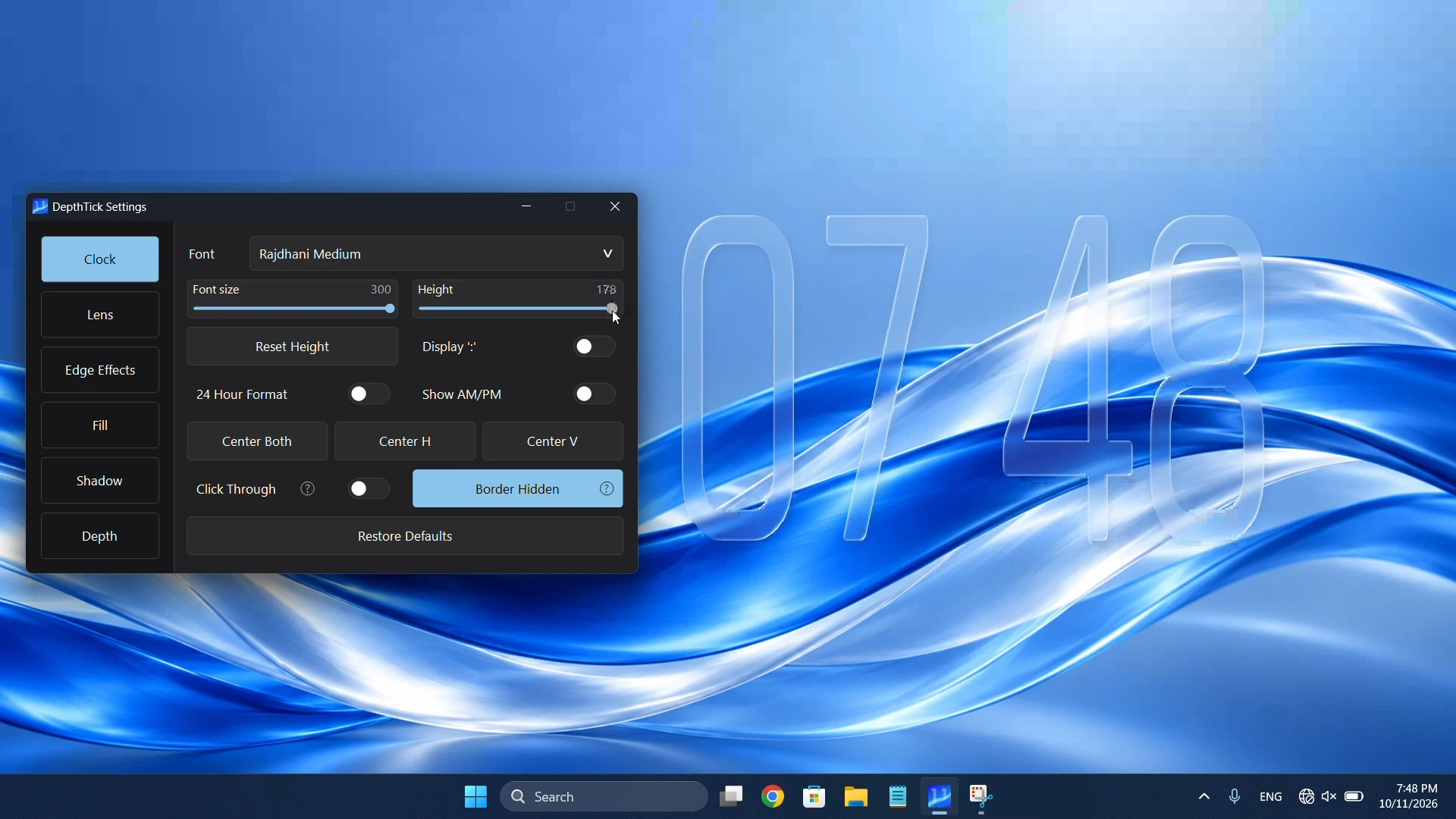The image size is (1456, 819).
Task: Open Microsoft Store from taskbar
Action: pyautogui.click(x=815, y=797)
